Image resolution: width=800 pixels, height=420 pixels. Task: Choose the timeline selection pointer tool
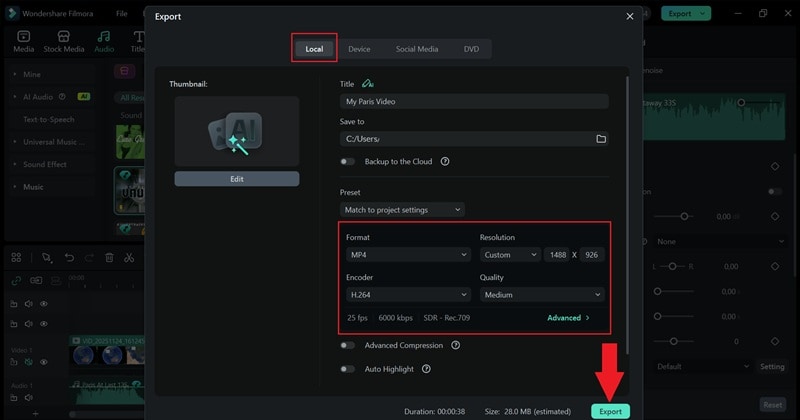[47, 258]
